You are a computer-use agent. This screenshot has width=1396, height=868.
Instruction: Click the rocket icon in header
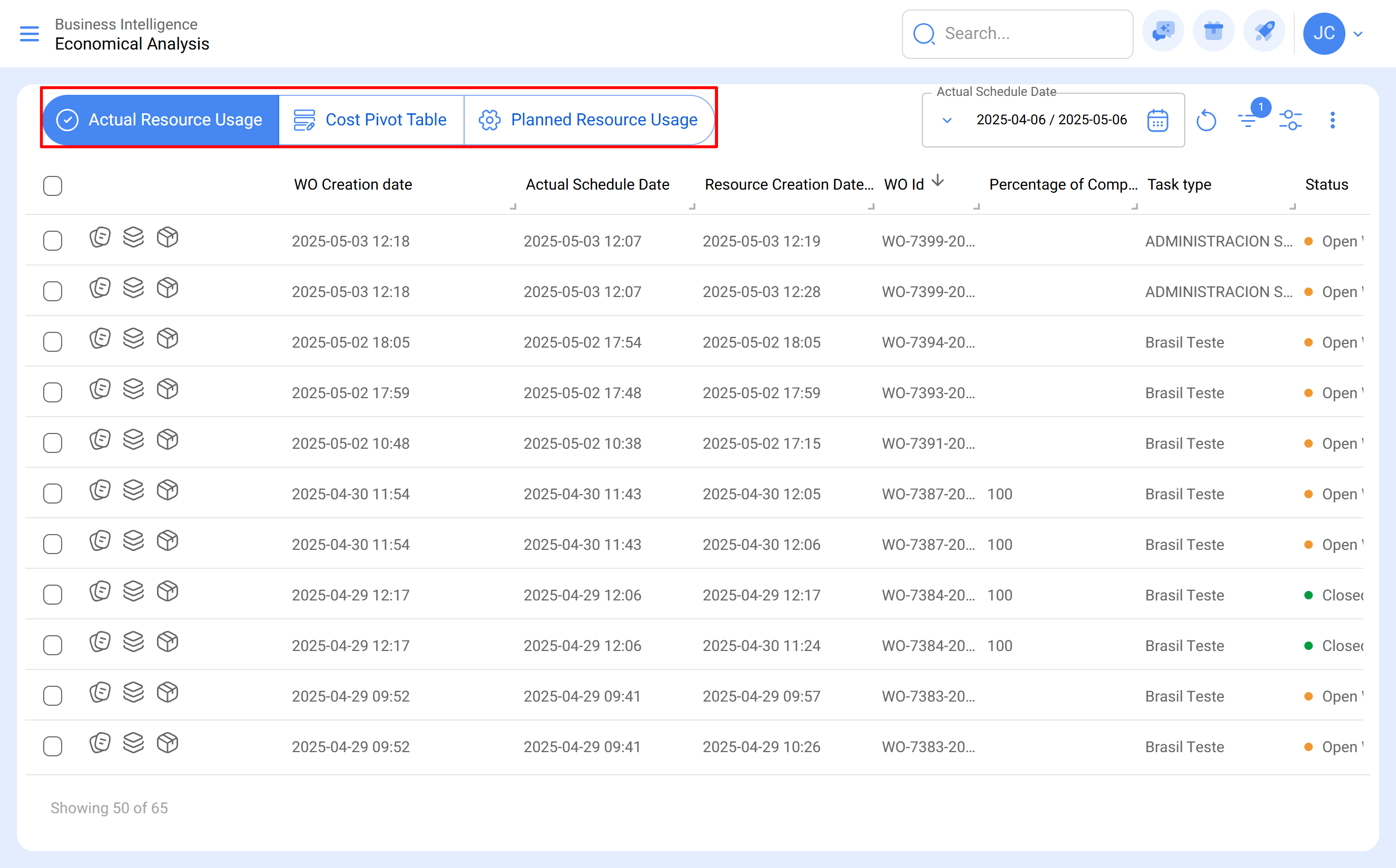[1264, 32]
